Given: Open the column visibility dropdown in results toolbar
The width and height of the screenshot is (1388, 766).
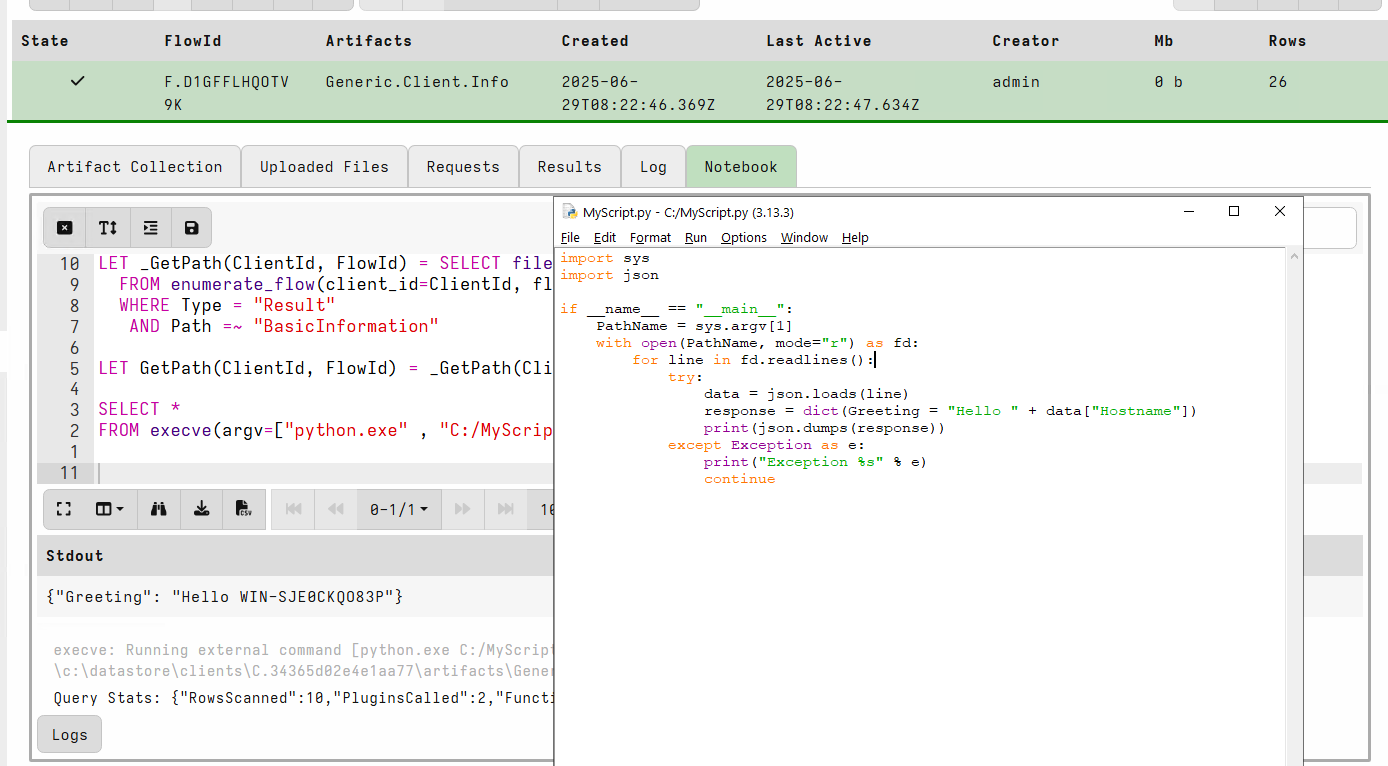Looking at the screenshot, I should point(110,509).
